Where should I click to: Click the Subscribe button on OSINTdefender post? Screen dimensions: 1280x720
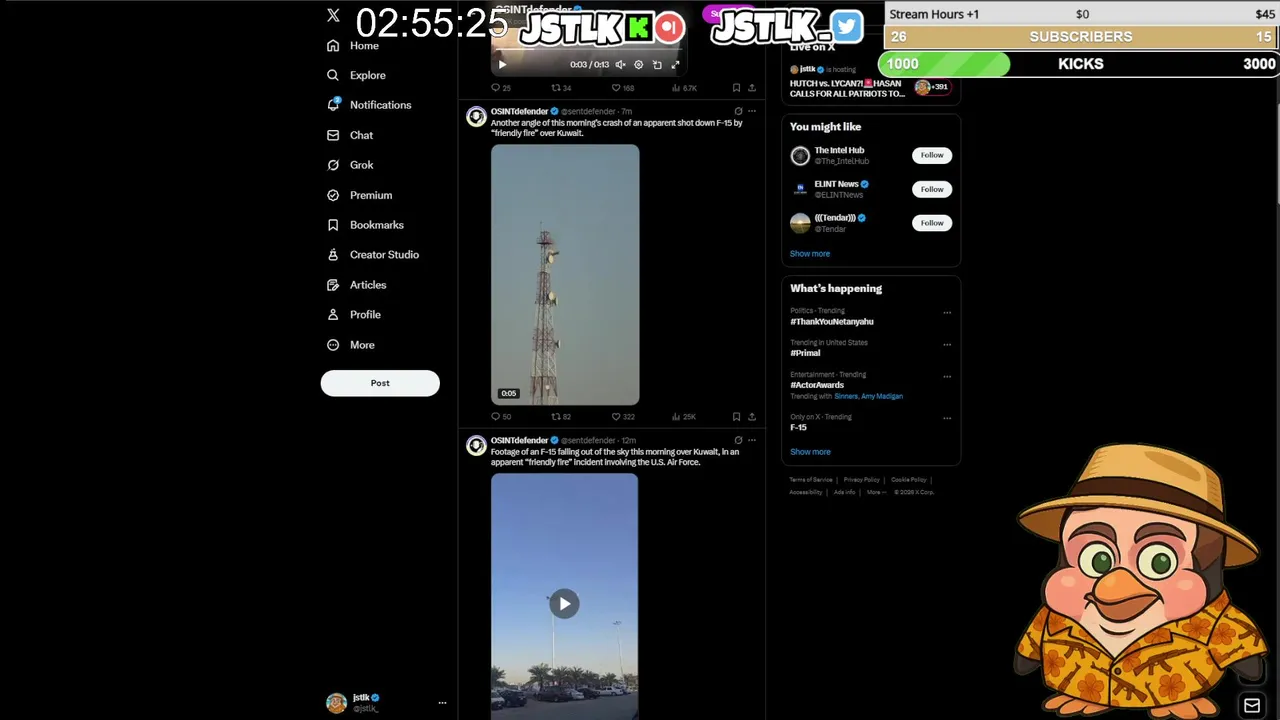pos(714,13)
